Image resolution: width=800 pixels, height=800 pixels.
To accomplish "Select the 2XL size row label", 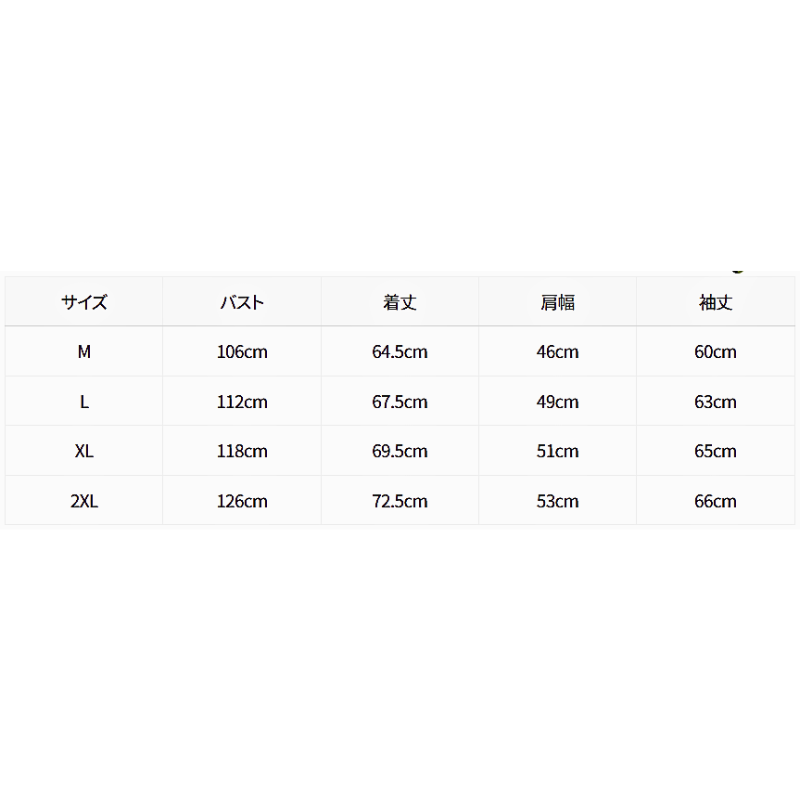I will [84, 501].
